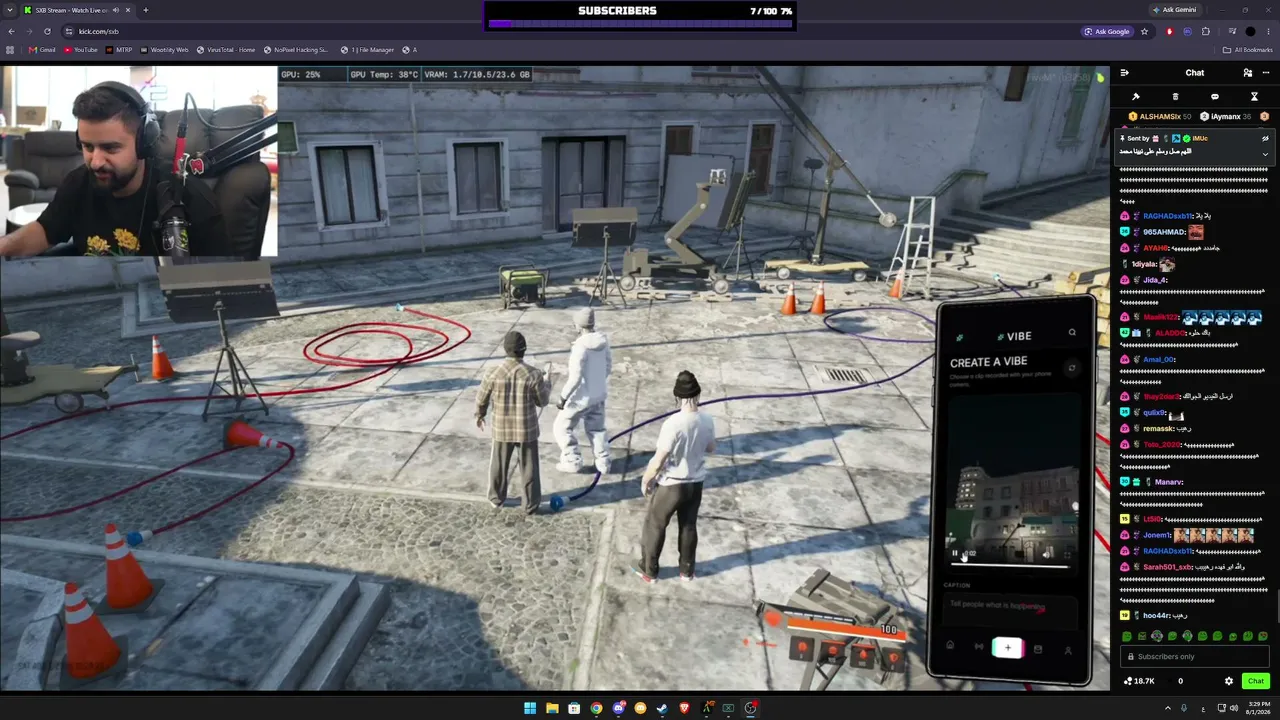Tap the Vibe live broadcast tab icon
Image resolution: width=1280 pixels, height=720 pixels.
(978, 647)
